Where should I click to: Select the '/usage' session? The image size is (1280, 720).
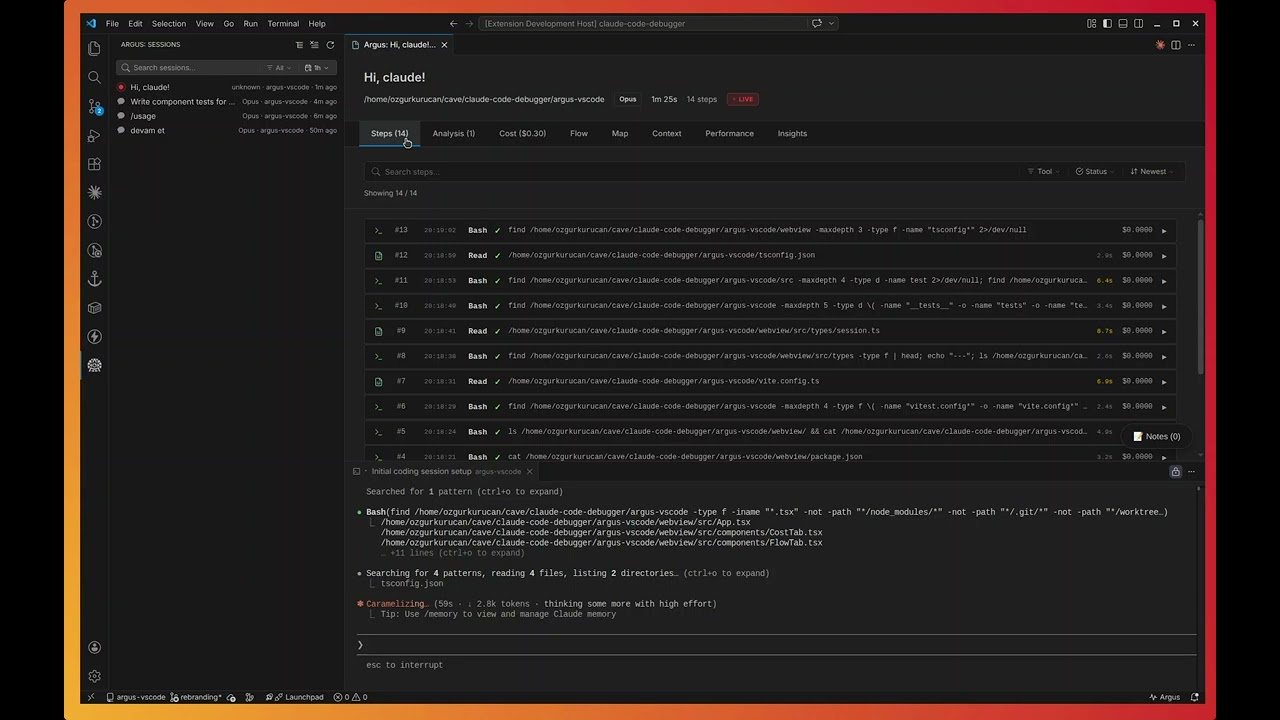(227, 116)
